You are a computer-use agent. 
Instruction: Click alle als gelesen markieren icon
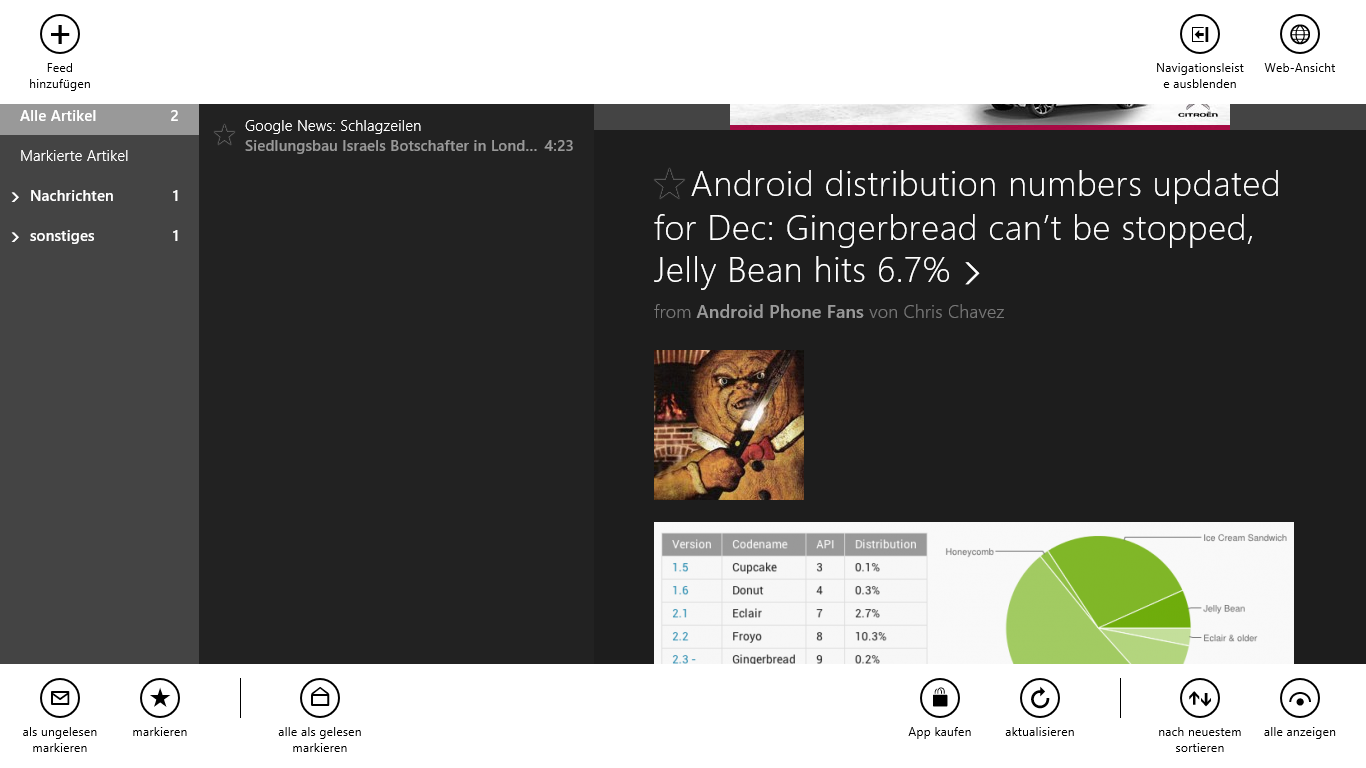[320, 698]
